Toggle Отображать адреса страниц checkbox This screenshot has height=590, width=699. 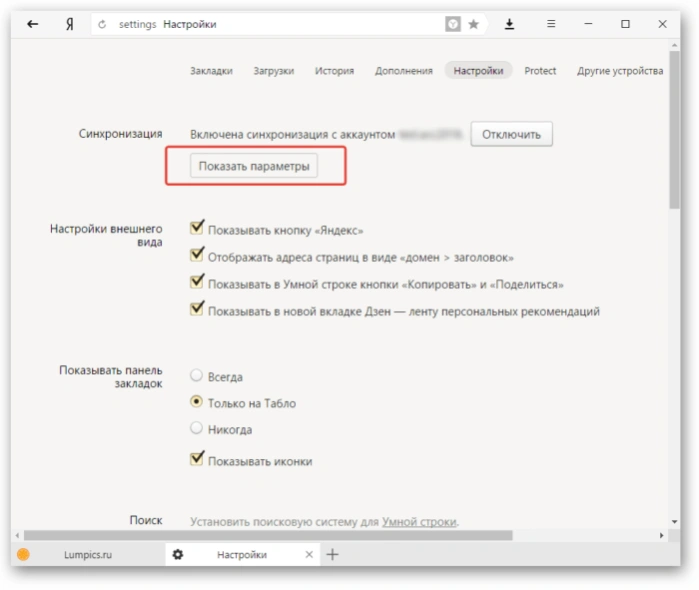[x=197, y=254]
